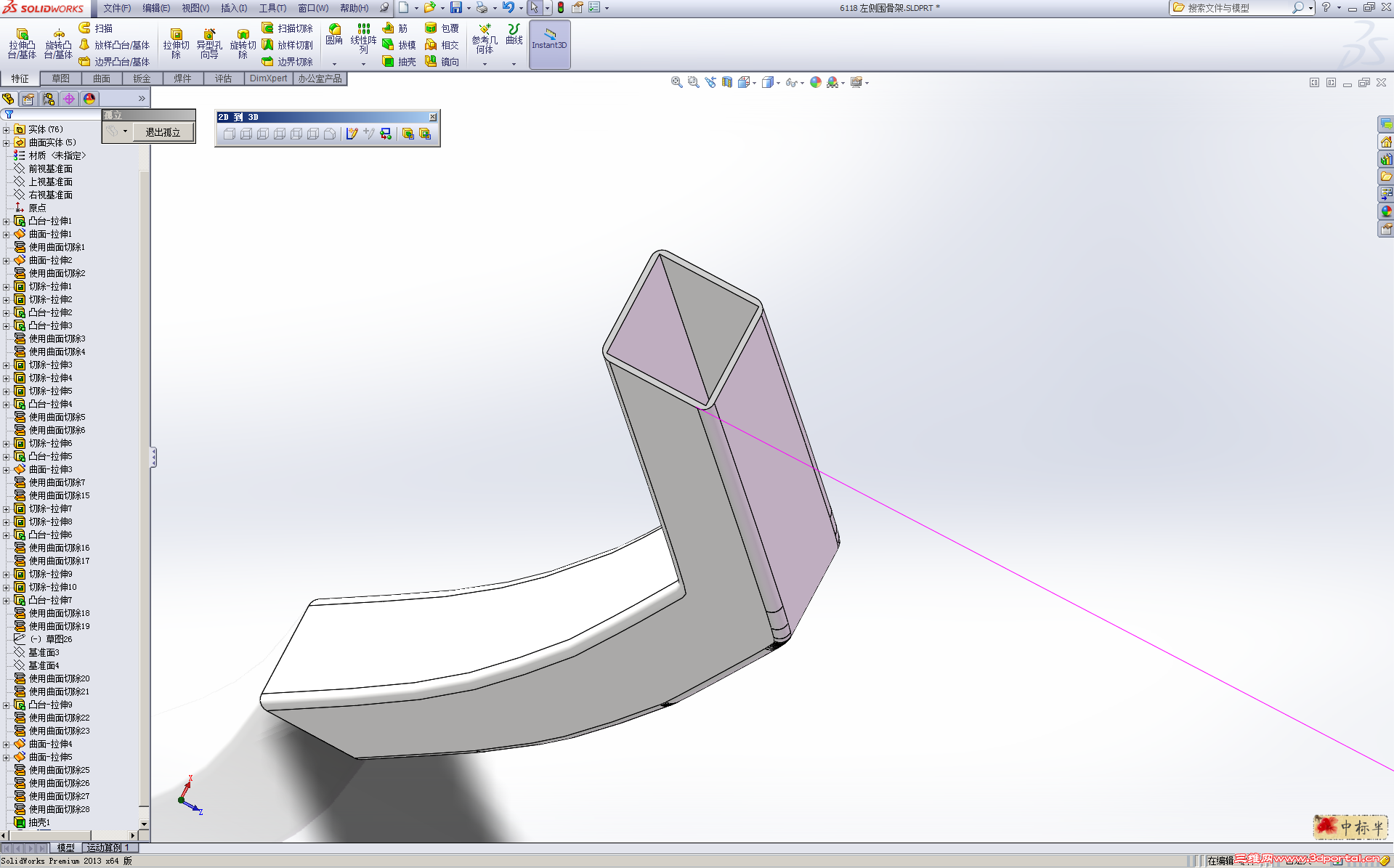Switch to the FeatureManager design tree tab
Viewport: 1394px width, 868px height.
pos(9,99)
